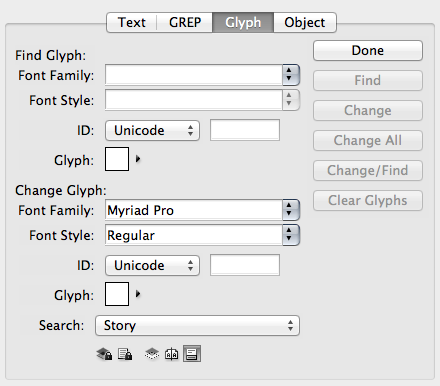Click the Done button
The height and width of the screenshot is (386, 440).
[368, 50]
